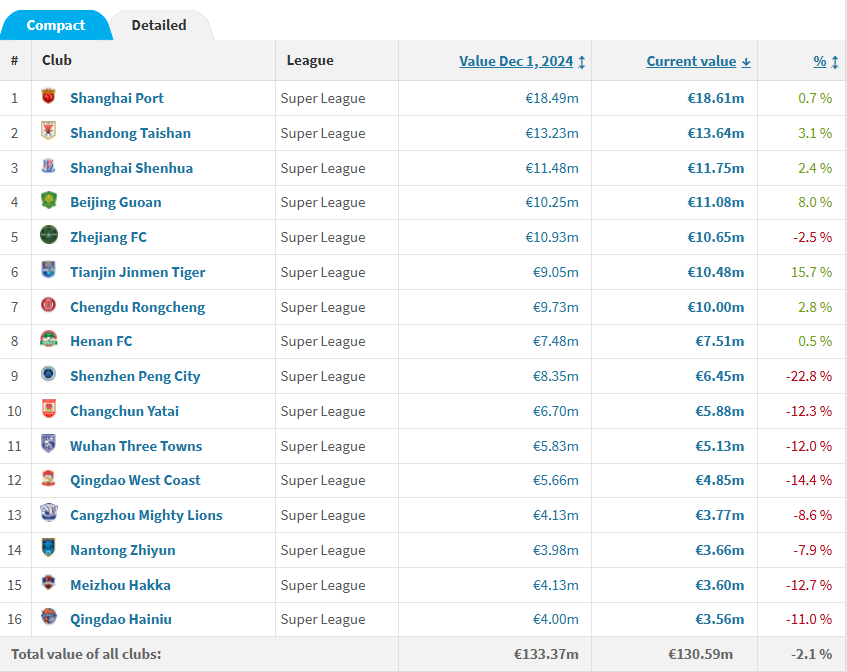This screenshot has height=672, width=847.
Task: Click the Shandong Taishan club crest
Action: pos(49,131)
